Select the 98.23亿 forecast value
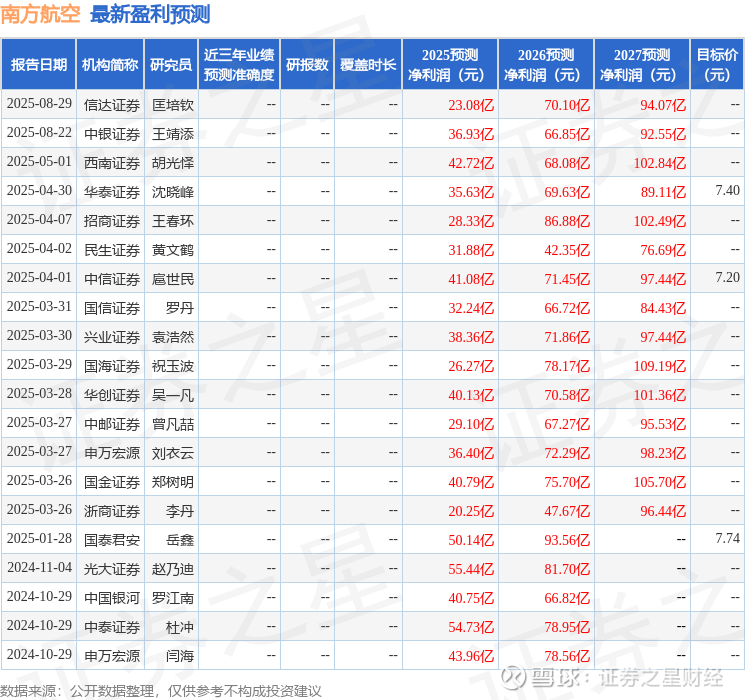745x700 pixels. point(663,452)
